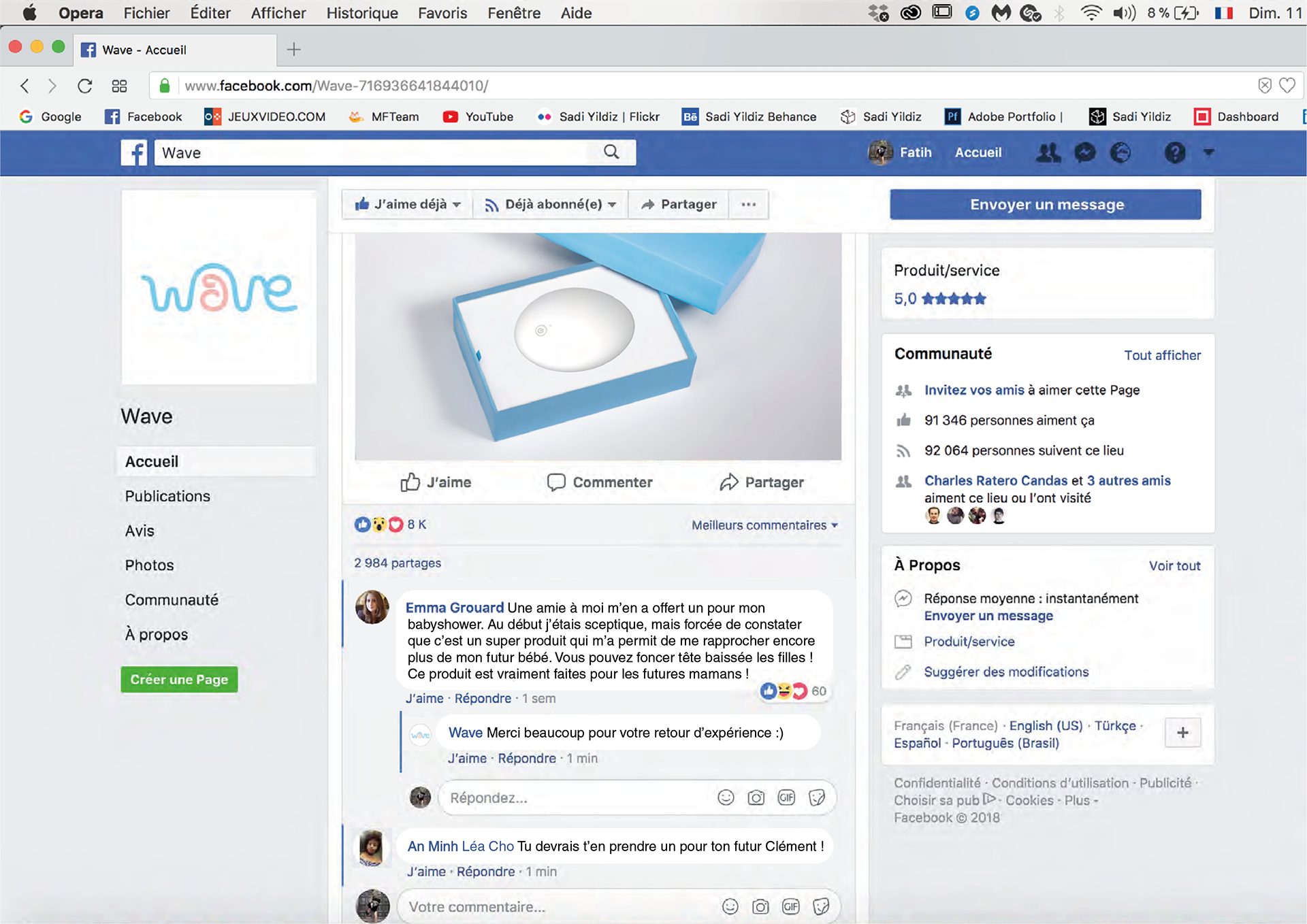Open notifications globe icon
Viewport: 1307px width, 924px height.
1120,152
